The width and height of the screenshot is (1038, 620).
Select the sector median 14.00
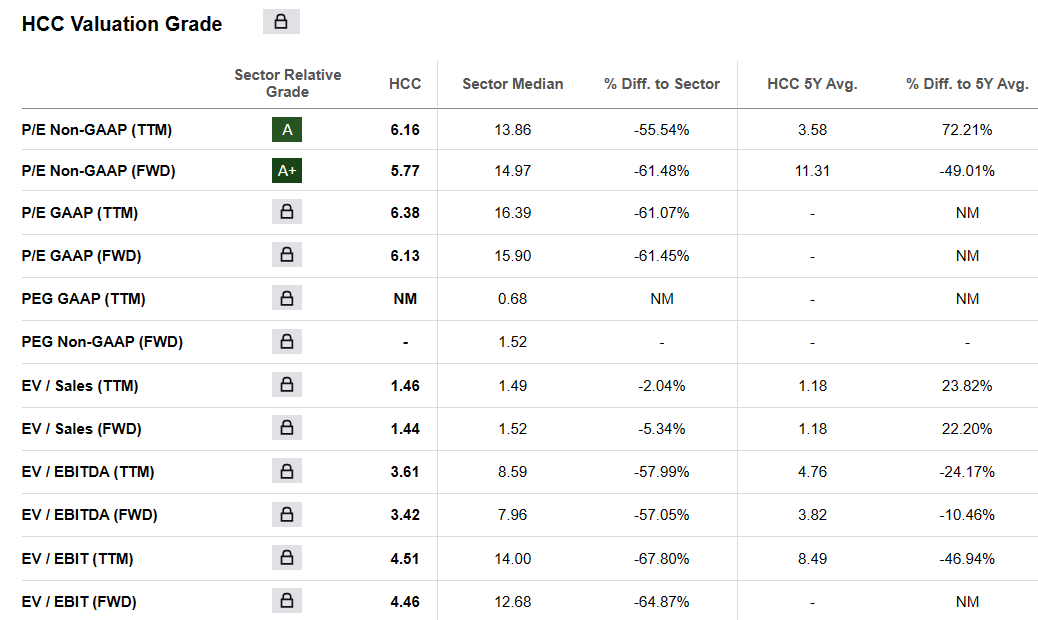(513, 559)
